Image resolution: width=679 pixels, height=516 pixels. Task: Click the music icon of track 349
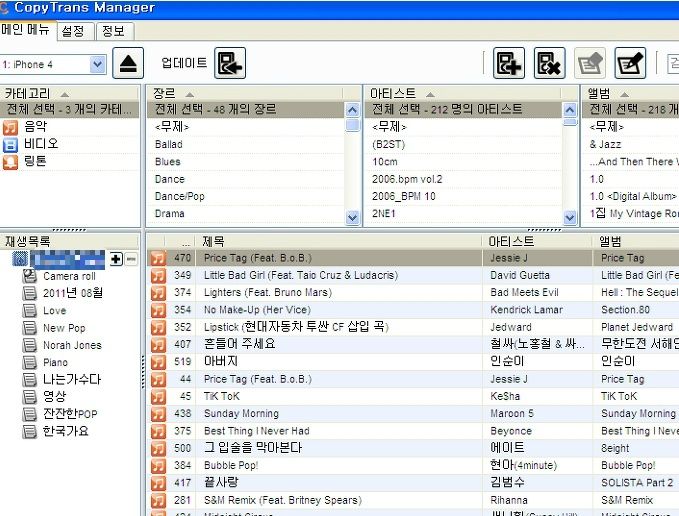tap(158, 276)
